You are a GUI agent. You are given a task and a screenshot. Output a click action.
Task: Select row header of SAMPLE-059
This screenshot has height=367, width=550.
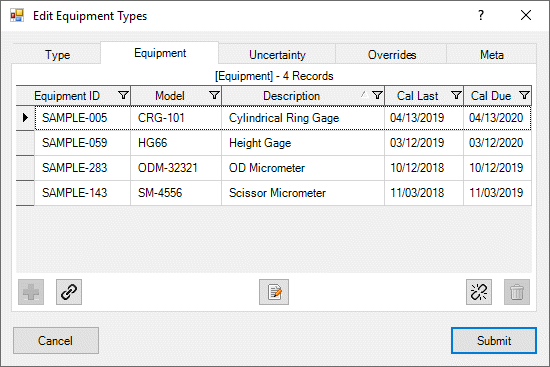pyautogui.click(x=25, y=143)
